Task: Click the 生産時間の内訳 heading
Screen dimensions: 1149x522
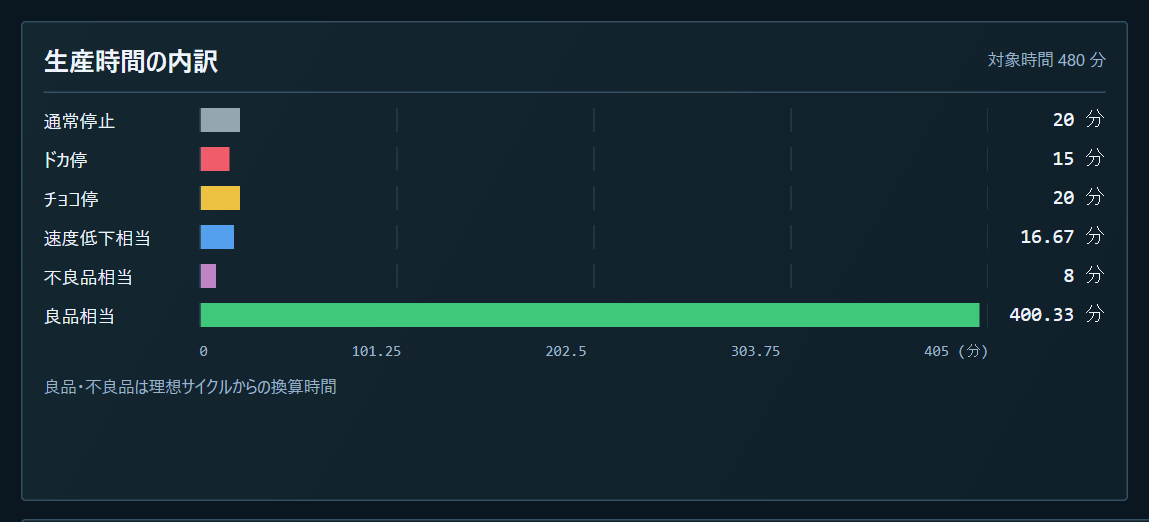Action: (130, 62)
